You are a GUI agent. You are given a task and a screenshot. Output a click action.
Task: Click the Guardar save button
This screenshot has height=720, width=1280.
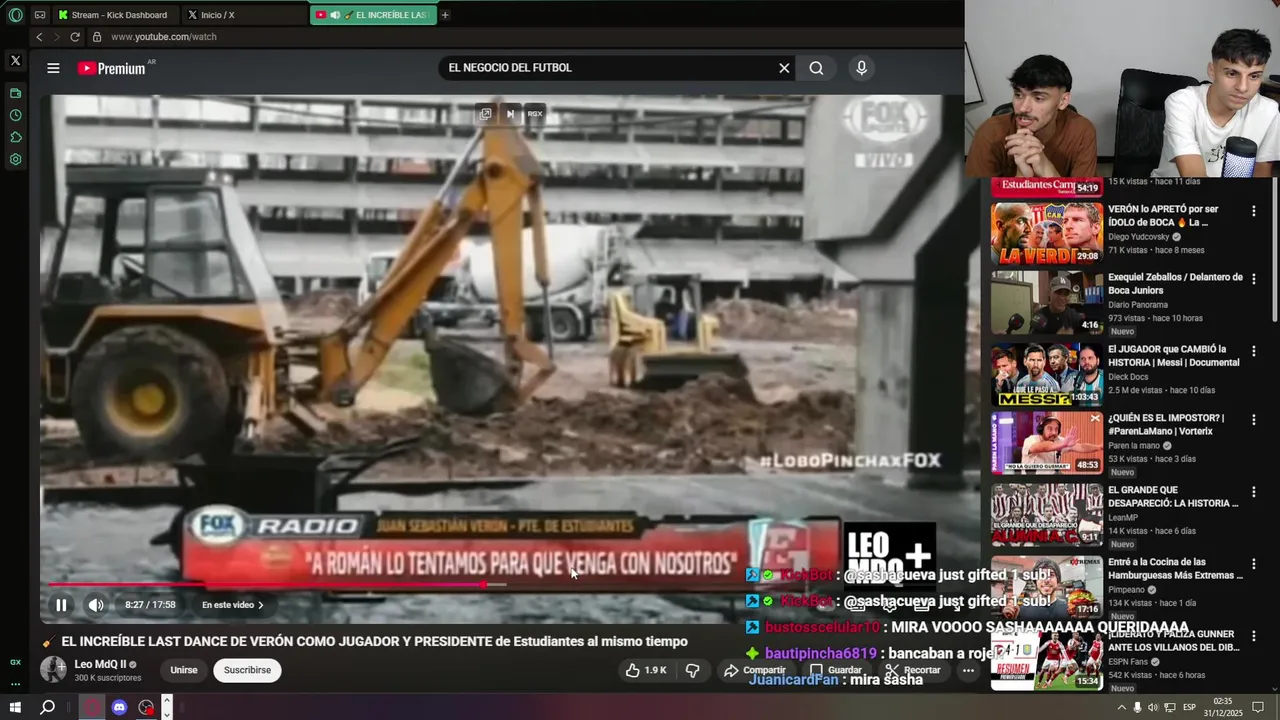pos(836,670)
